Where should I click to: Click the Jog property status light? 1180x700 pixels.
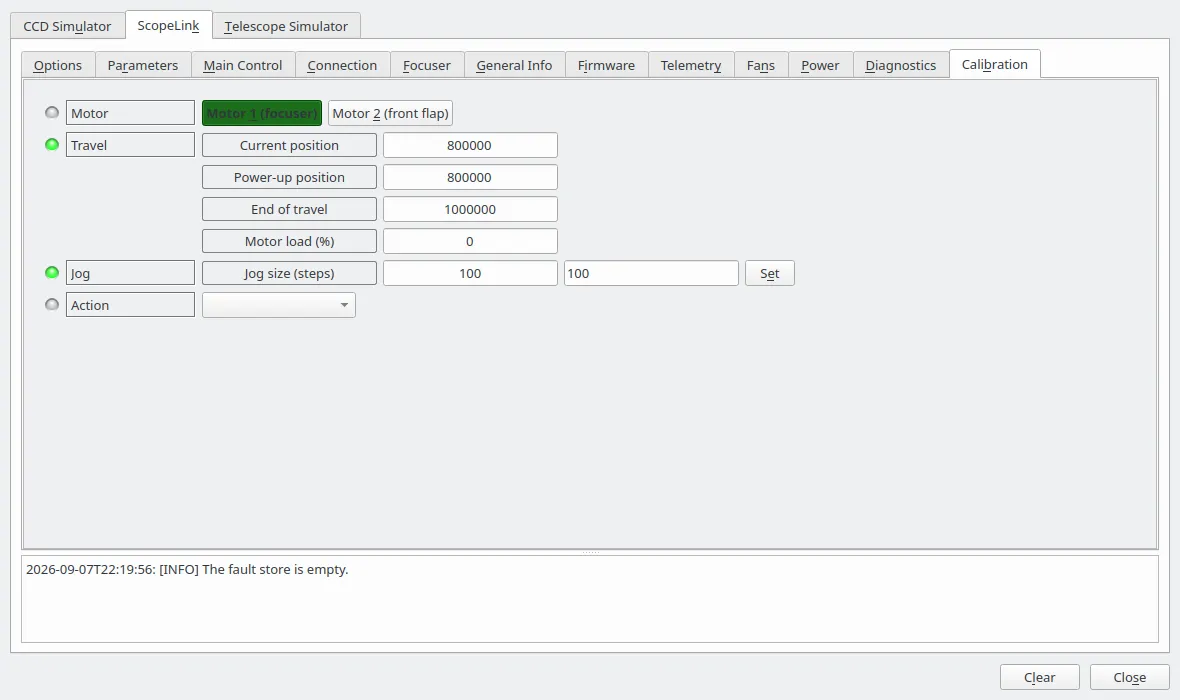52,272
